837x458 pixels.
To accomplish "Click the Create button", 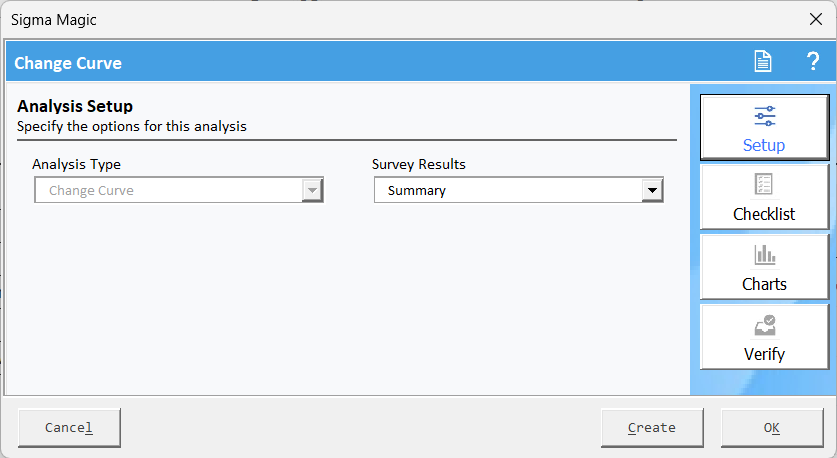I will coord(652,428).
